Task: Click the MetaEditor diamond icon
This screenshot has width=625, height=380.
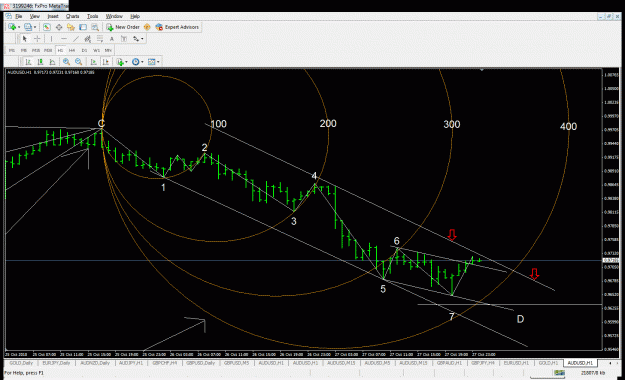Action: [x=147, y=27]
